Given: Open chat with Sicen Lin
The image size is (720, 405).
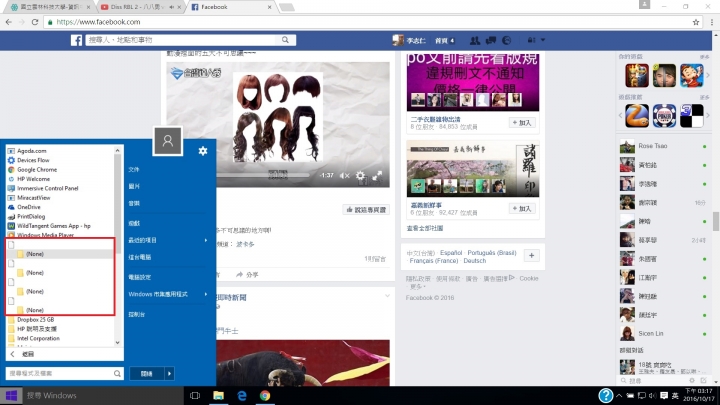Looking at the screenshot, I should (x=664, y=333).
